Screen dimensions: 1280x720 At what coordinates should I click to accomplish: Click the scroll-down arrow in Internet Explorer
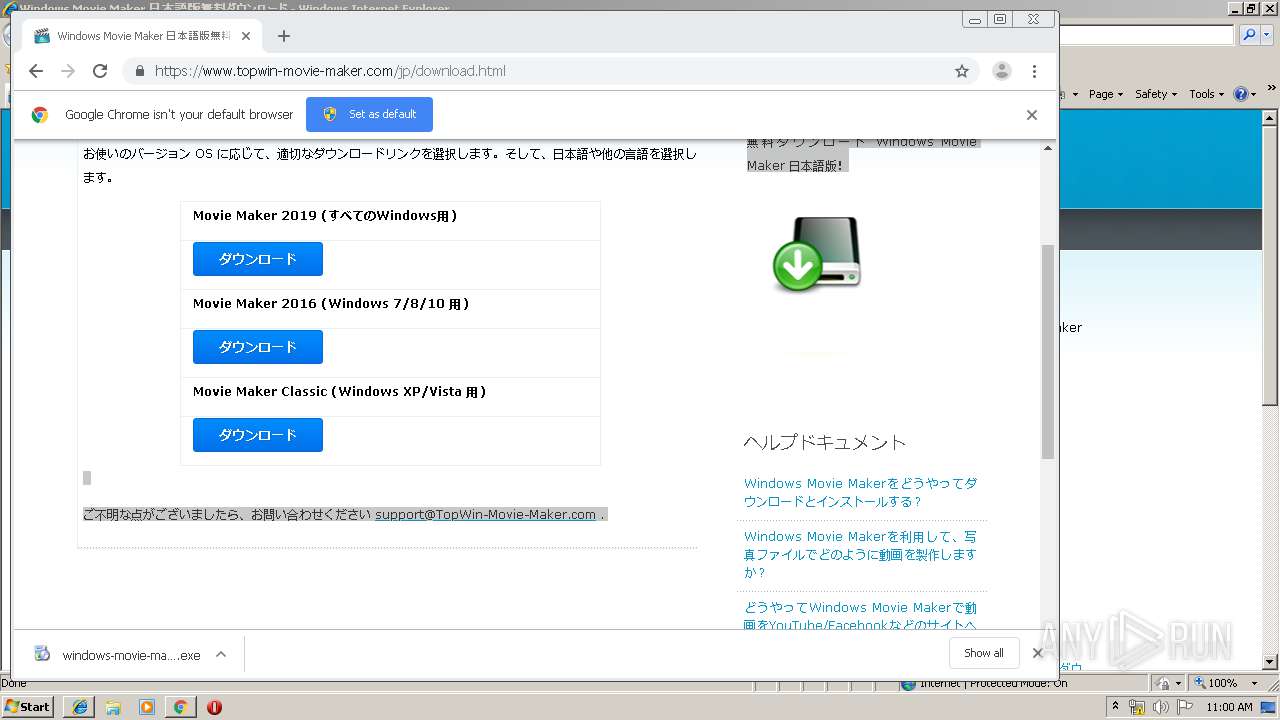1271,661
